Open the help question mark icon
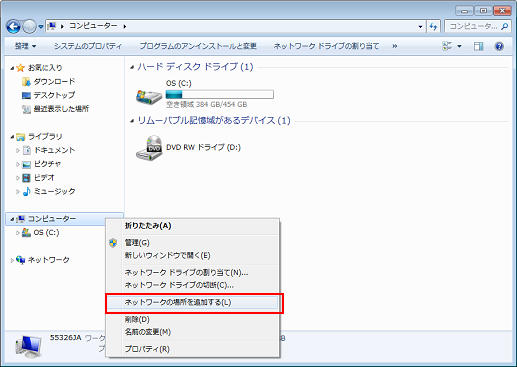 click(499, 46)
